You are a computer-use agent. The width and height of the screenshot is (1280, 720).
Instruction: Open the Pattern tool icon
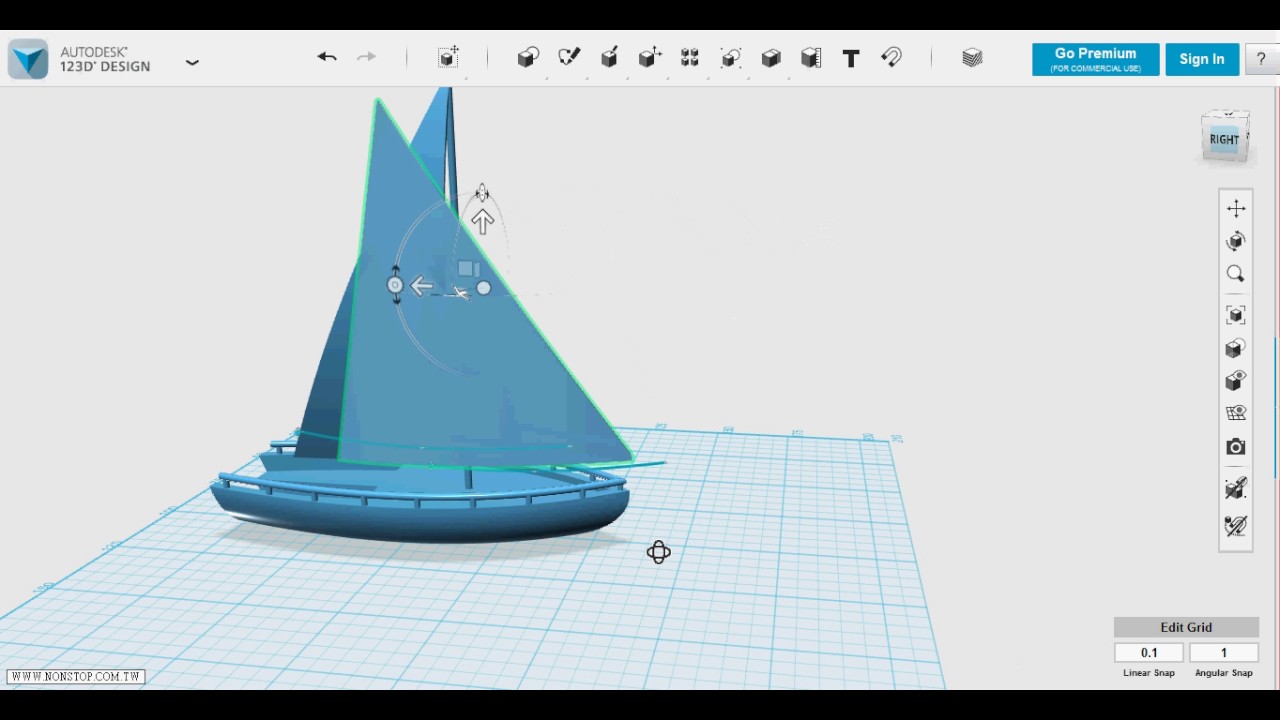click(690, 58)
